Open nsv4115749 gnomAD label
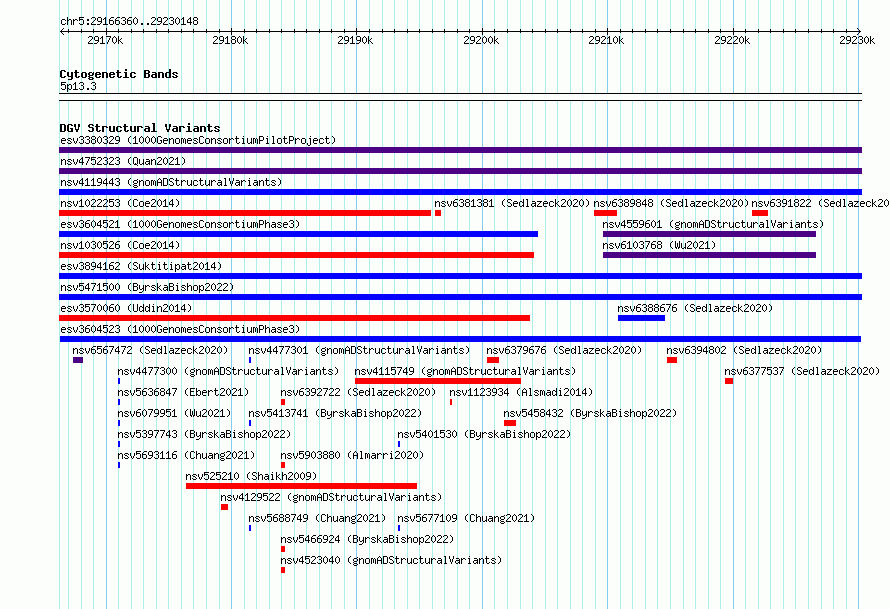Image resolution: width=890 pixels, height=609 pixels. 465,371
